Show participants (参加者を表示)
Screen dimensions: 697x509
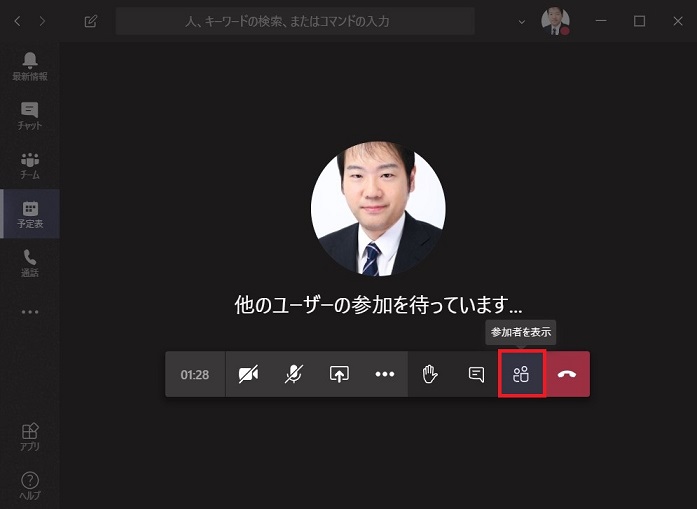coord(521,374)
